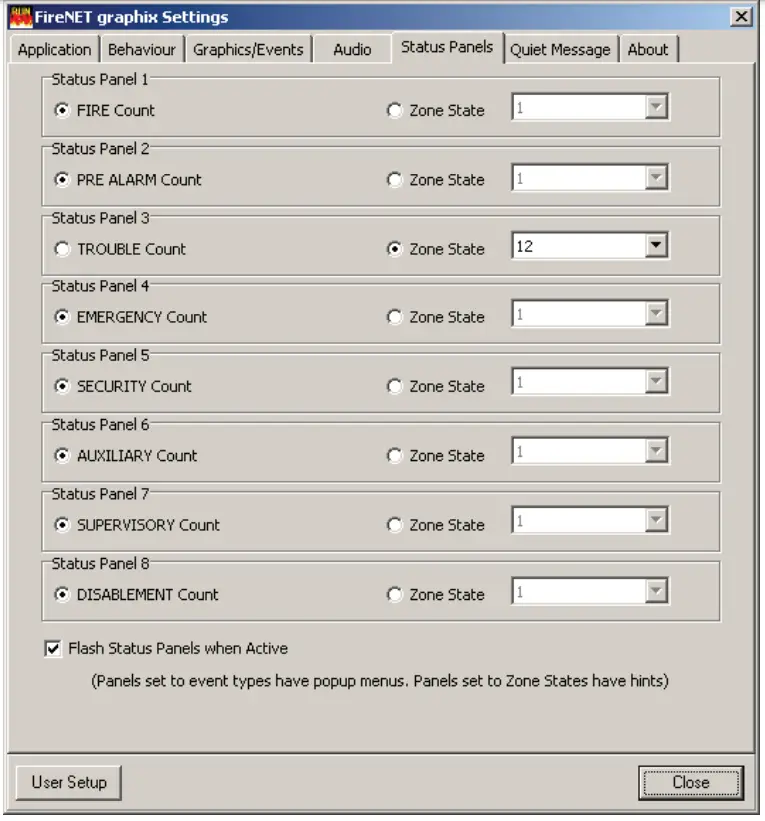This screenshot has width=765, height=821.
Task: Click the Status Panels tab
Action: (447, 47)
